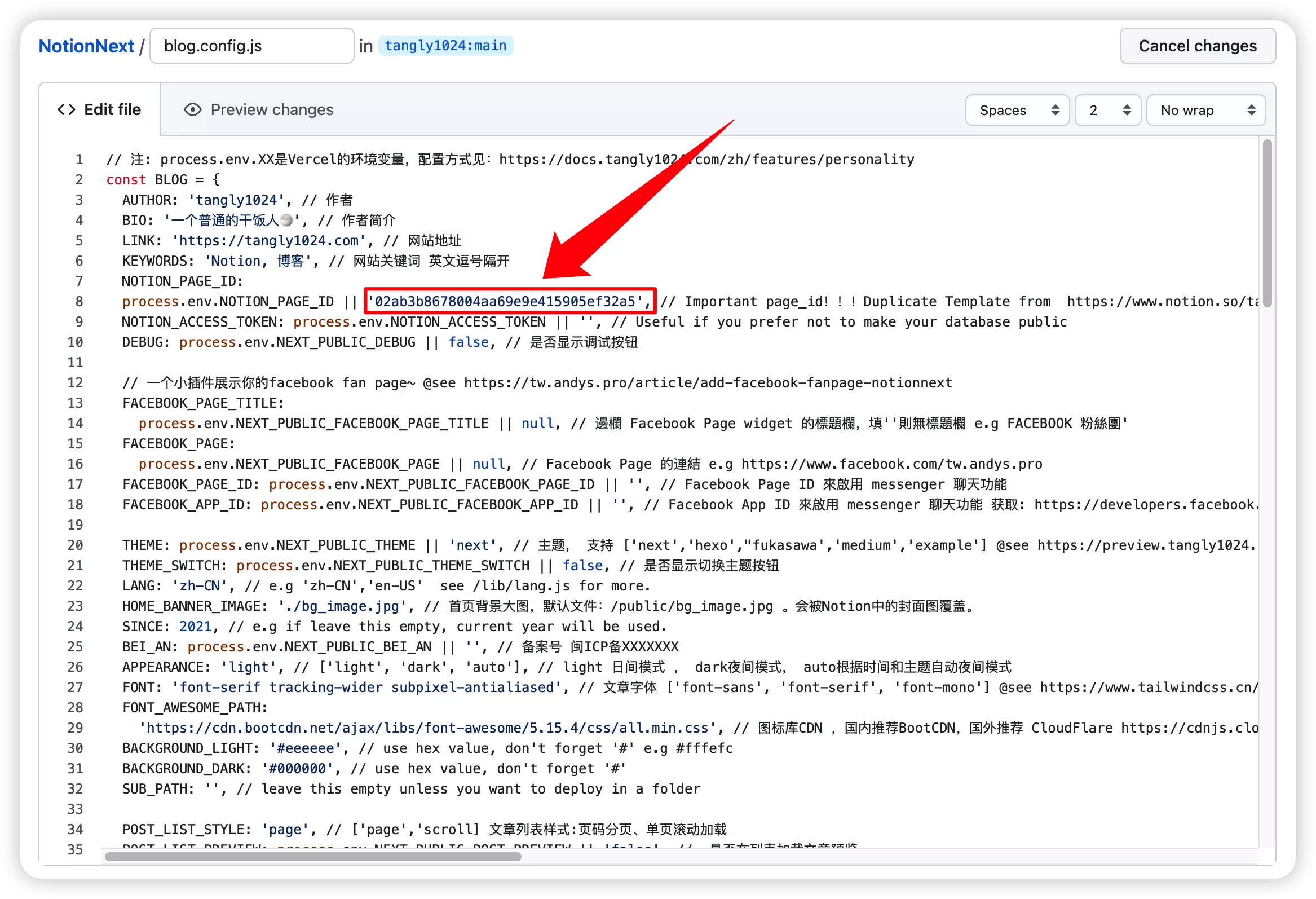Screen dimensions: 1316x899
Task: Click the code brackets icon on Edit file tab
Action: (x=67, y=109)
